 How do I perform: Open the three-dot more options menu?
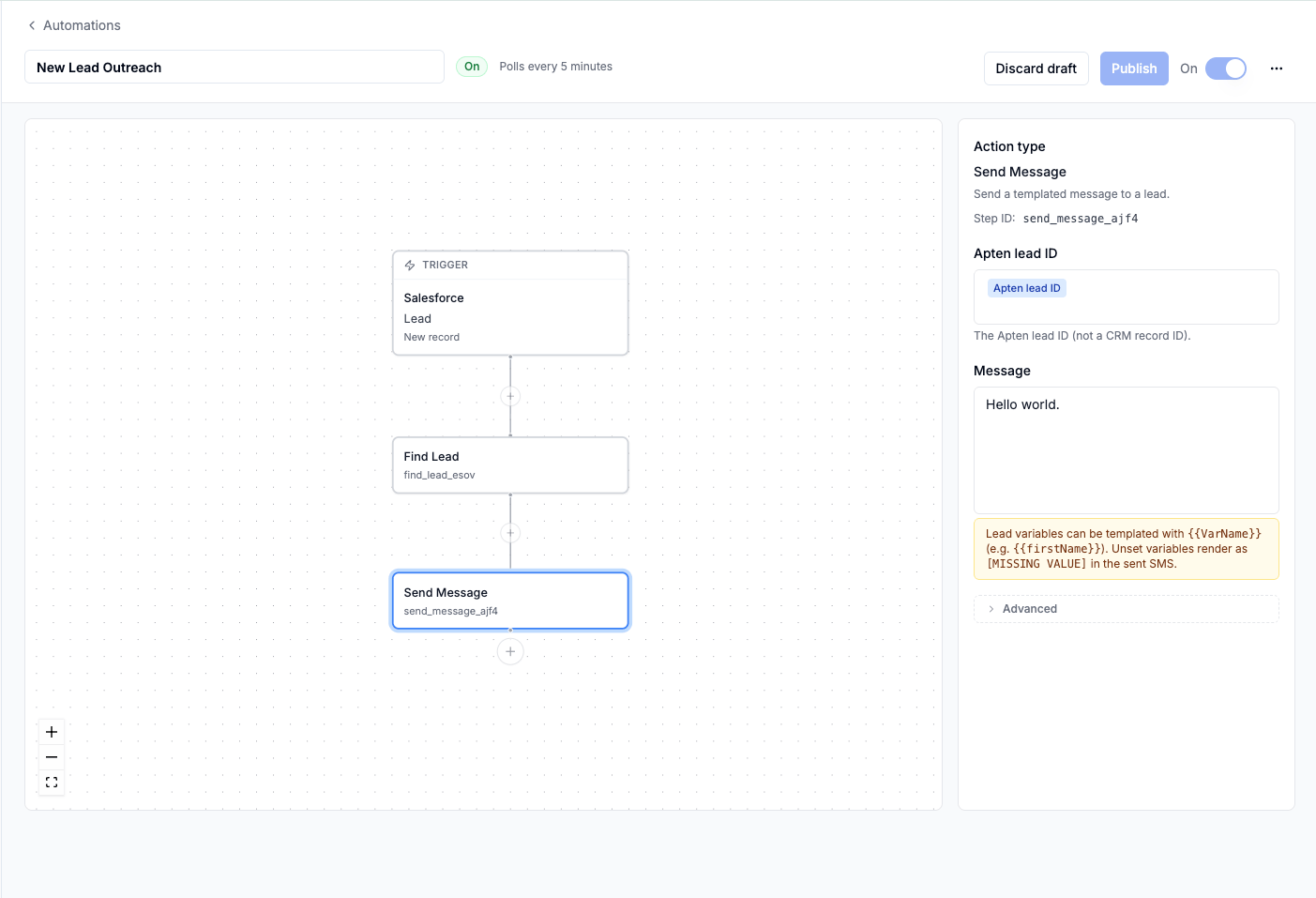tap(1277, 68)
